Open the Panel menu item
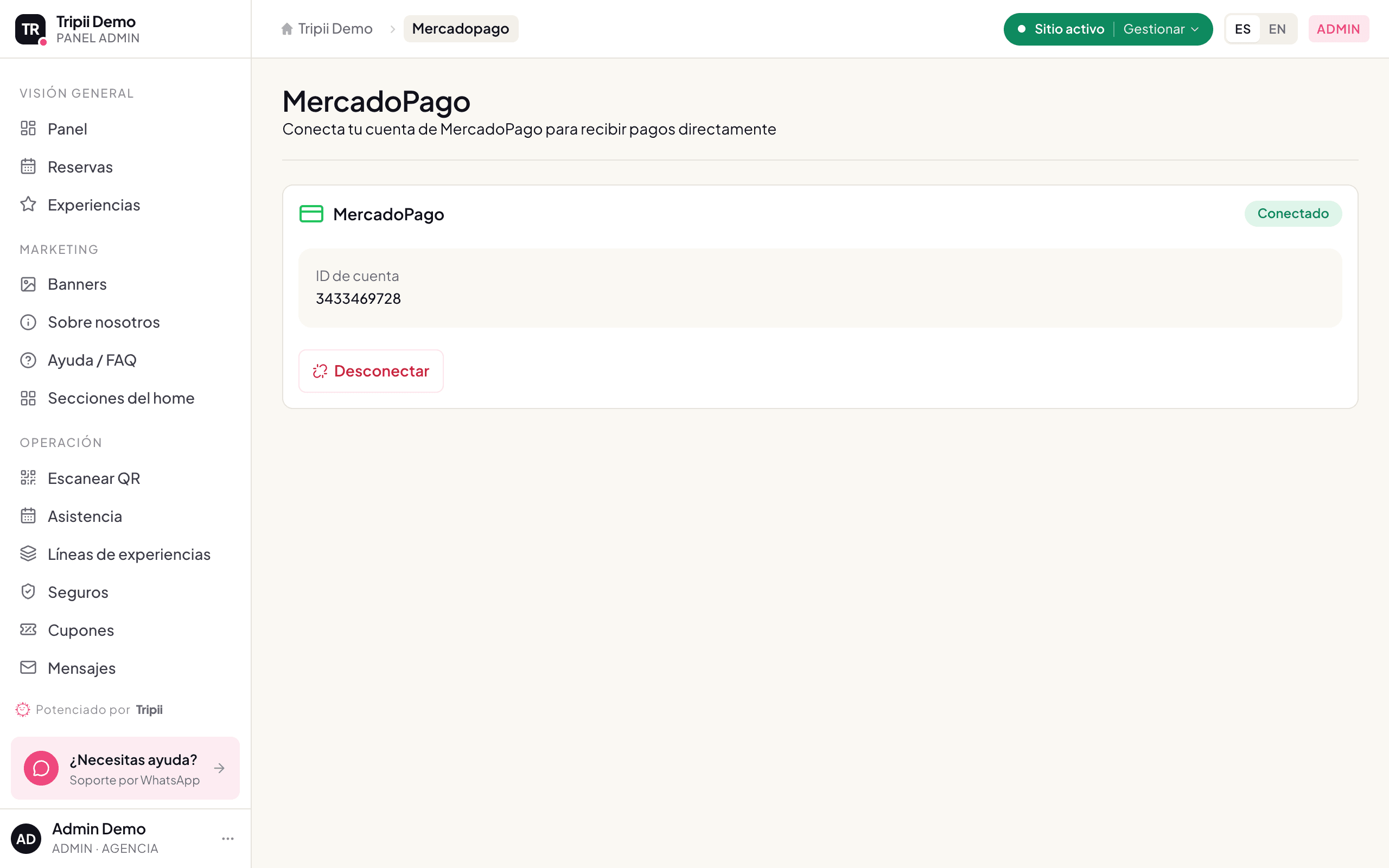The image size is (1389, 868). pyautogui.click(x=125, y=129)
